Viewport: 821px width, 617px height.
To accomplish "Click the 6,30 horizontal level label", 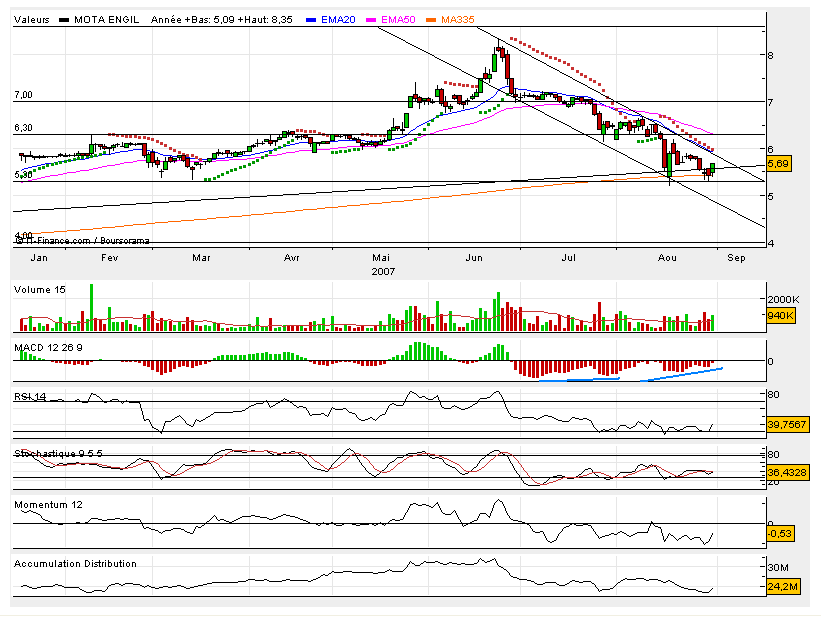I will pyautogui.click(x=23, y=128).
